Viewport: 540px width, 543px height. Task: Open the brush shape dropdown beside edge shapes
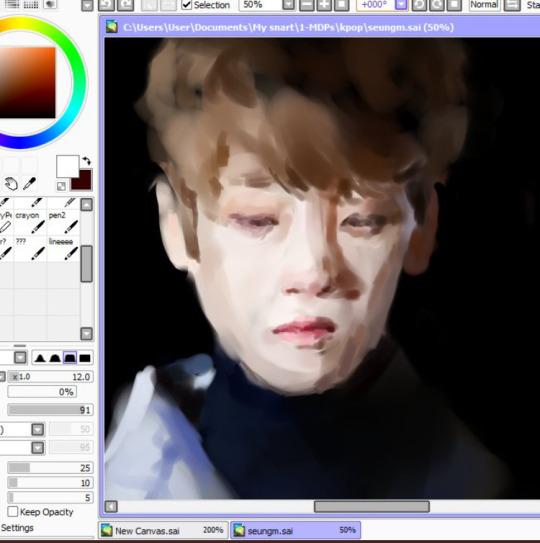(x=20, y=357)
